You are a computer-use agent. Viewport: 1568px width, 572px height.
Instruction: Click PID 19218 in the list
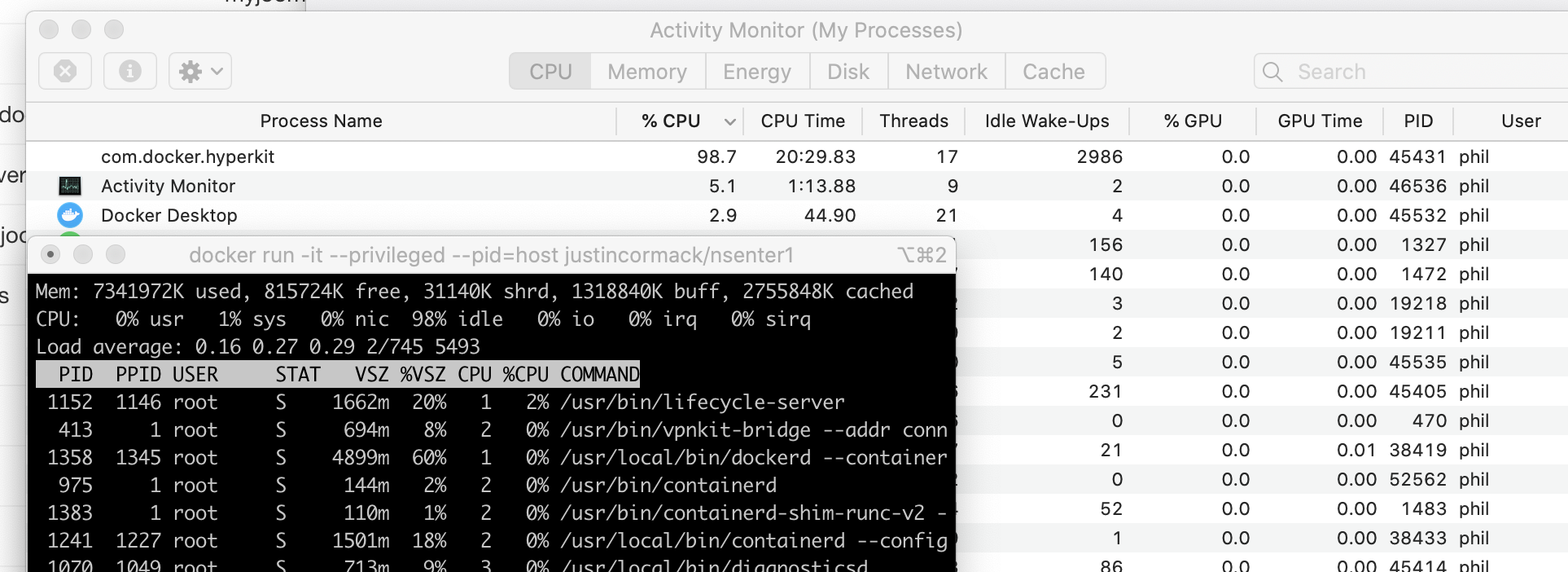coord(1417,303)
